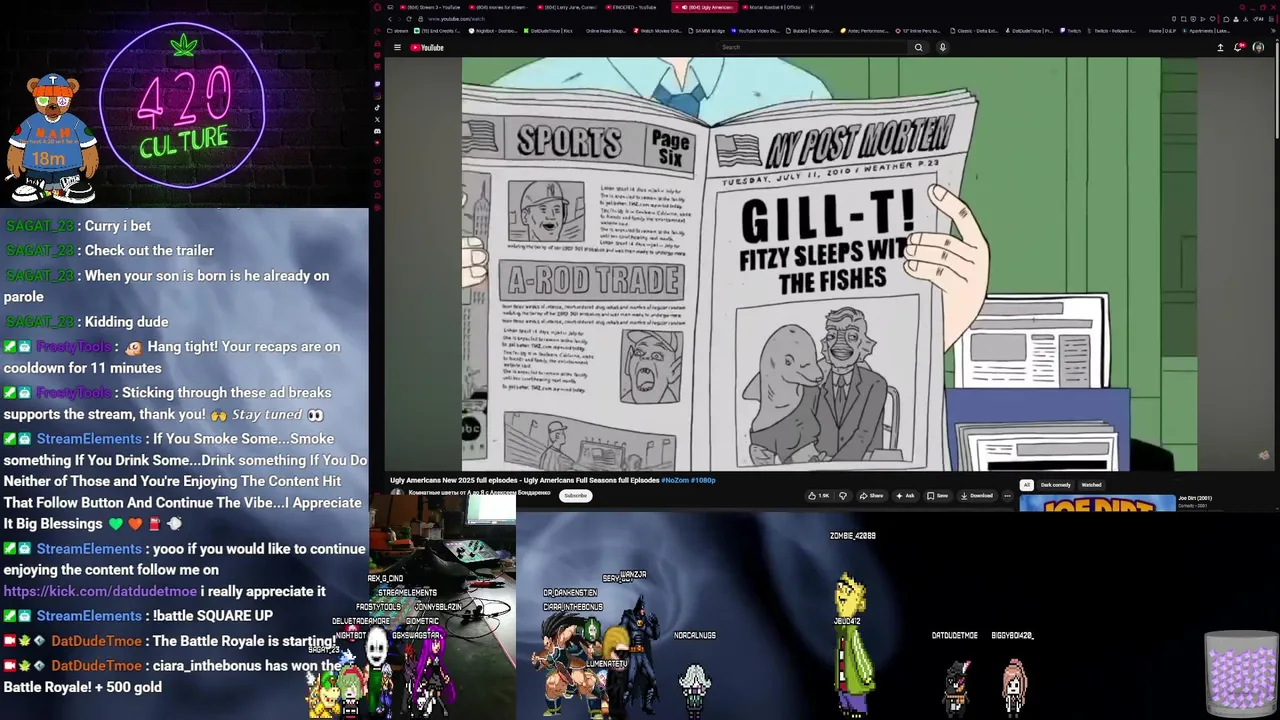Open the Joe Dirt video thumbnail

1097,503
